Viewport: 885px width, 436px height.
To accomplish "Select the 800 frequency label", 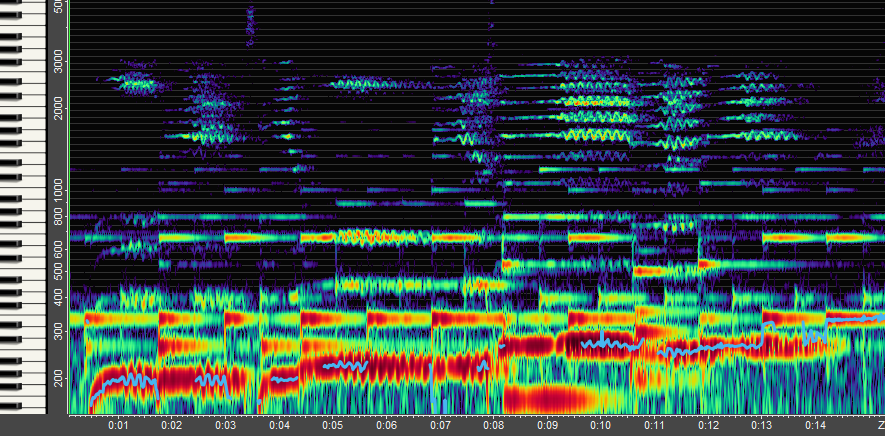I will click(x=58, y=216).
